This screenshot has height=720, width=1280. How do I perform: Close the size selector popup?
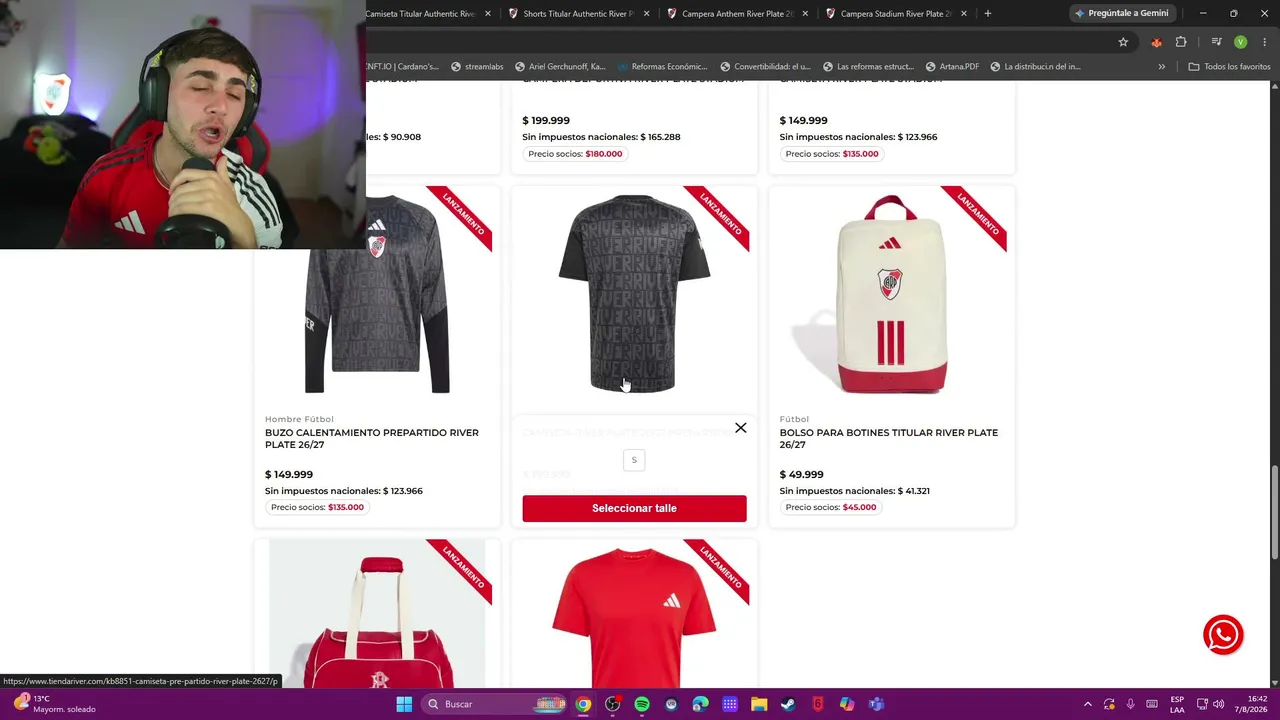coord(740,428)
